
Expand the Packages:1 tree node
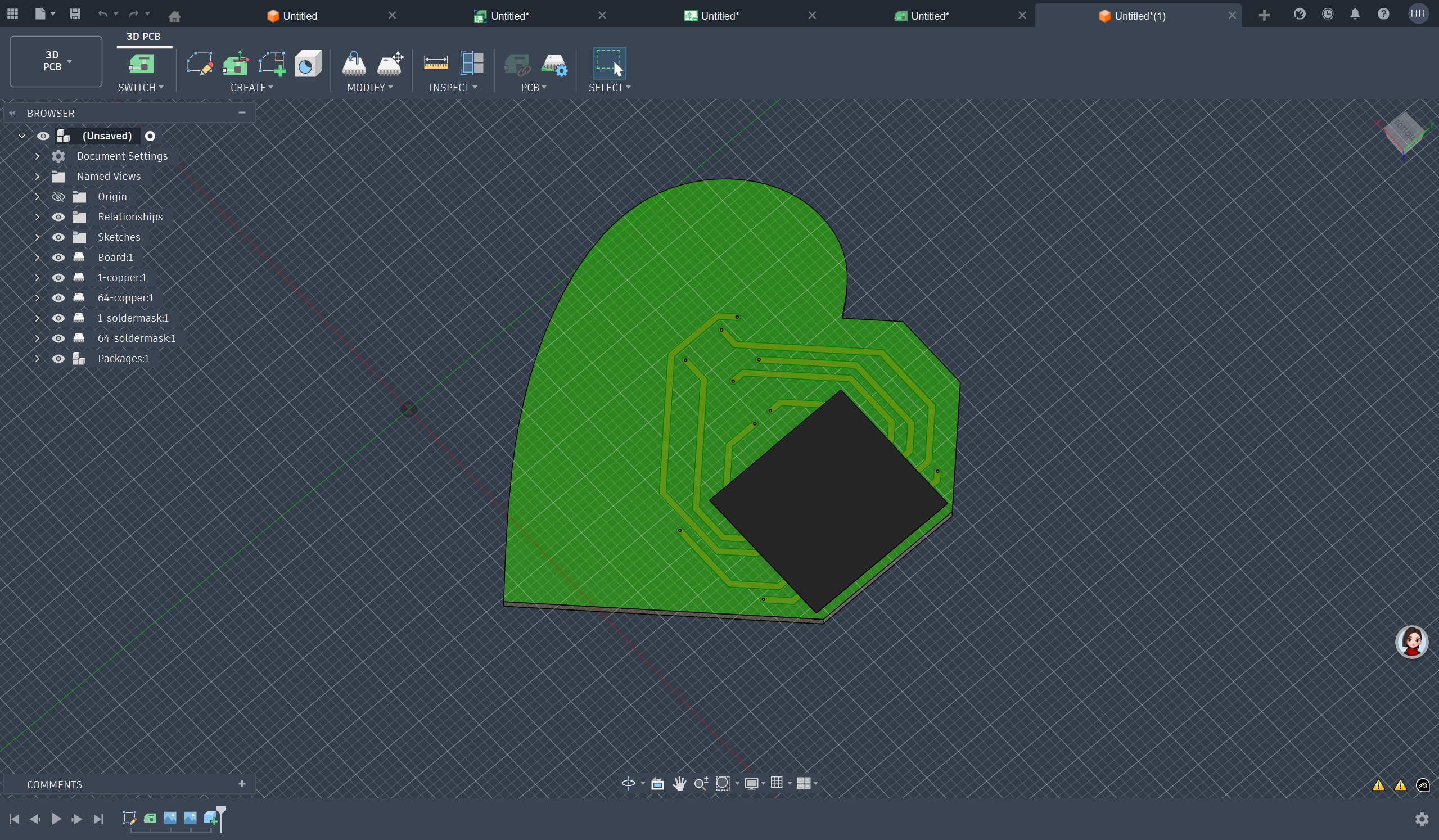[x=37, y=359]
